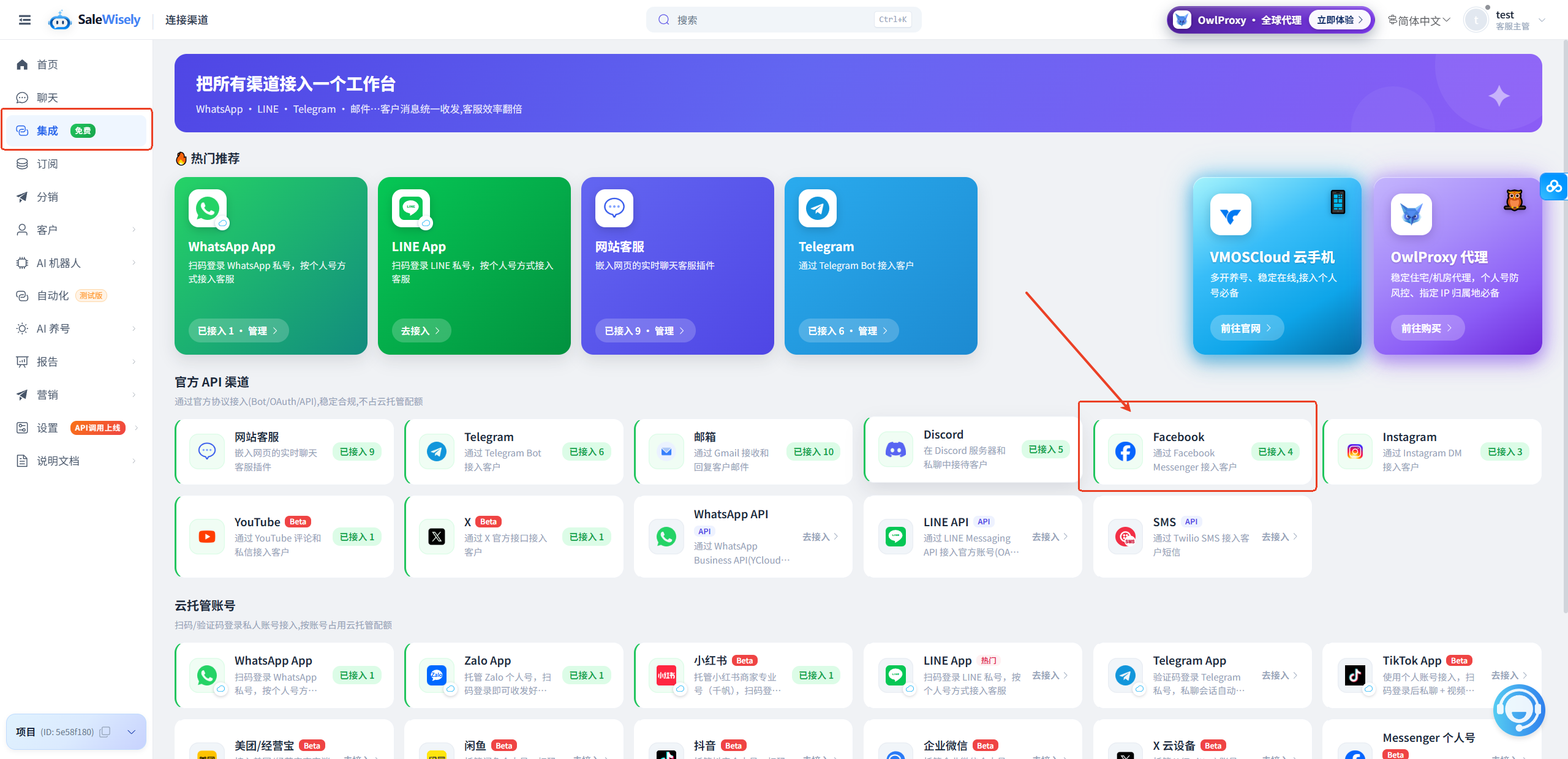Viewport: 1568px width, 759px height.
Task: Click the 网站客服 chat bubble icon in API channels
Action: point(207,452)
